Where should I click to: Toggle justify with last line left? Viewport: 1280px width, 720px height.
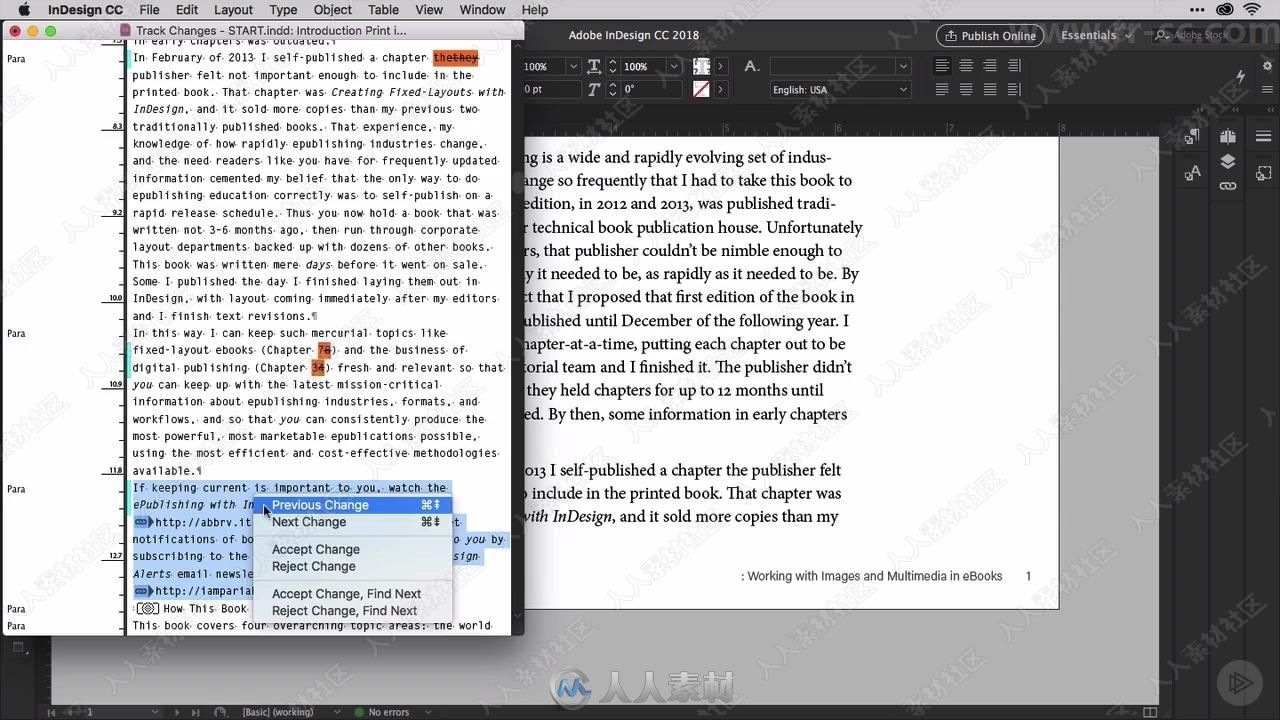click(x=942, y=89)
